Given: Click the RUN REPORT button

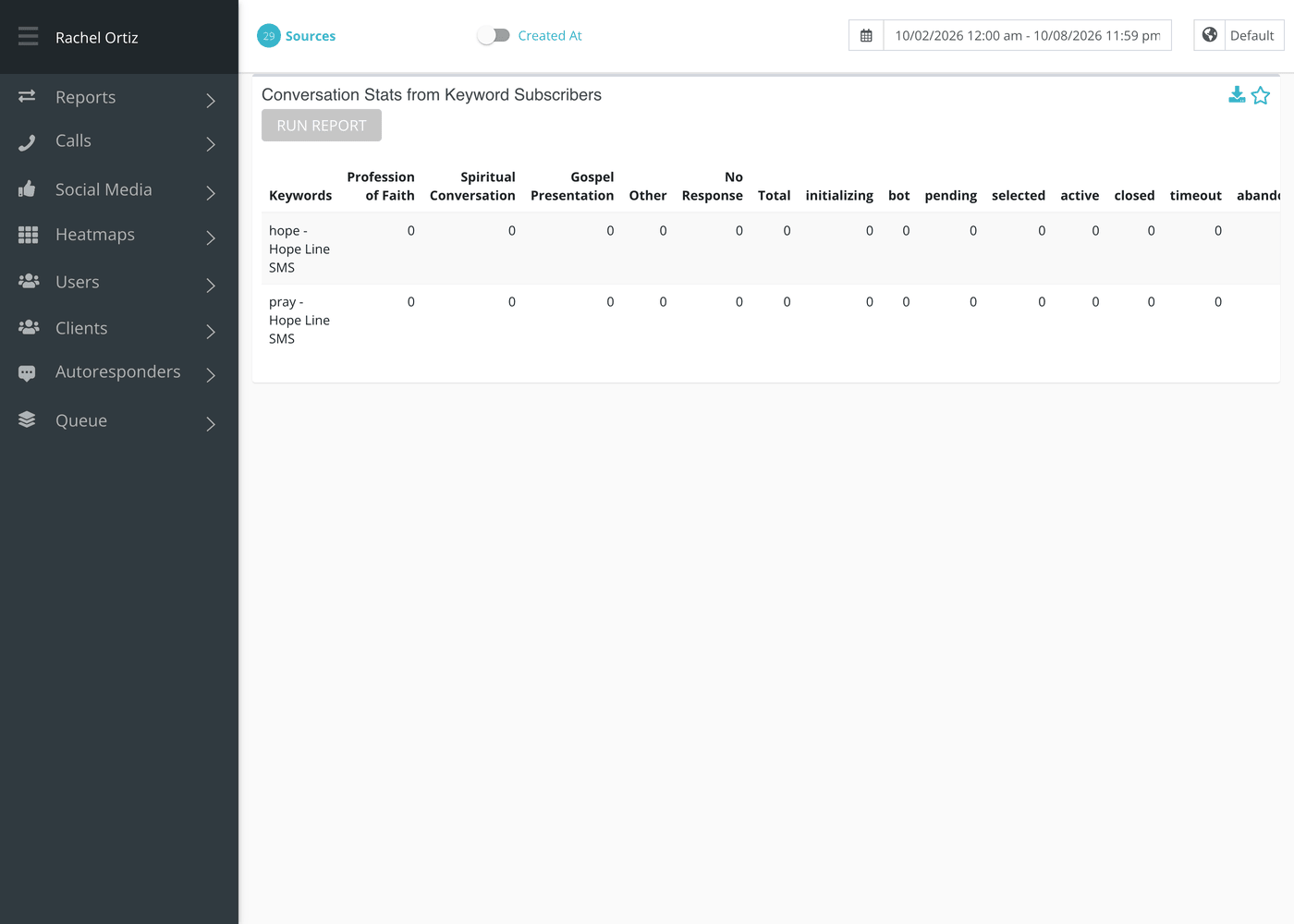Looking at the screenshot, I should click(x=322, y=126).
